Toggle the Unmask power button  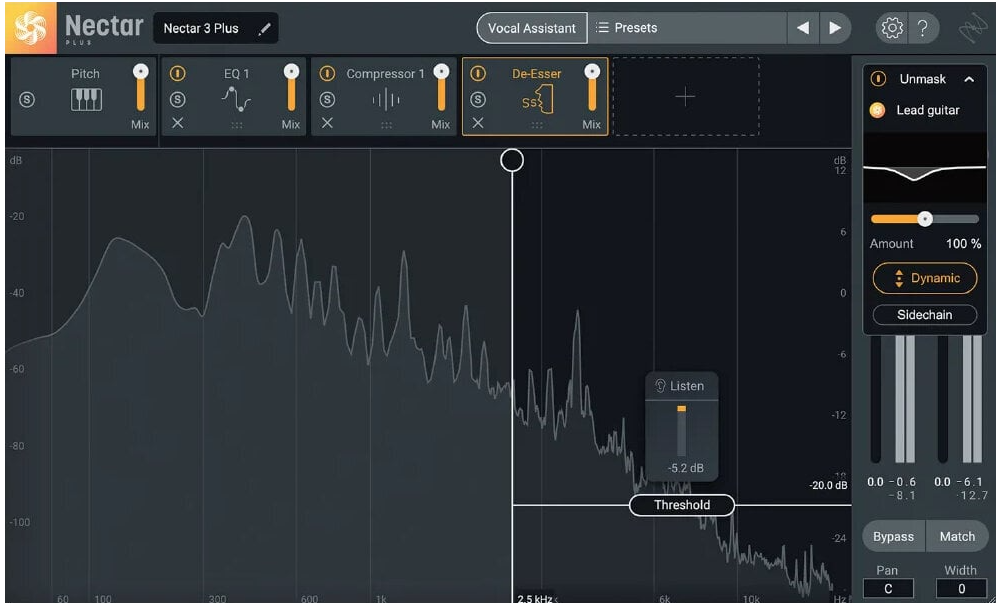878,79
